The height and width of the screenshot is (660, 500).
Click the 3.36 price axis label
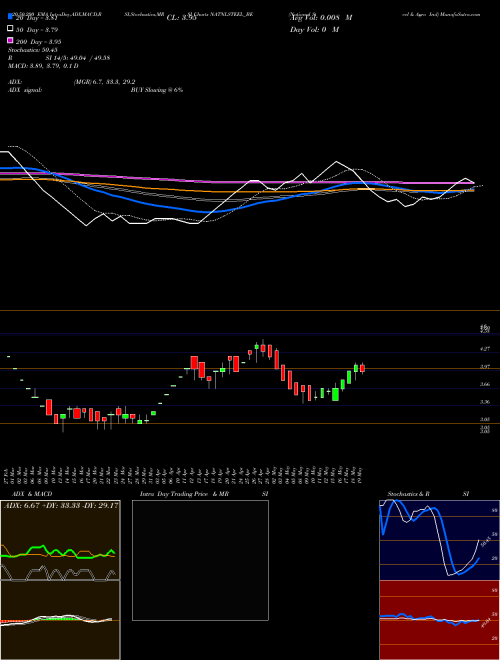point(485,402)
